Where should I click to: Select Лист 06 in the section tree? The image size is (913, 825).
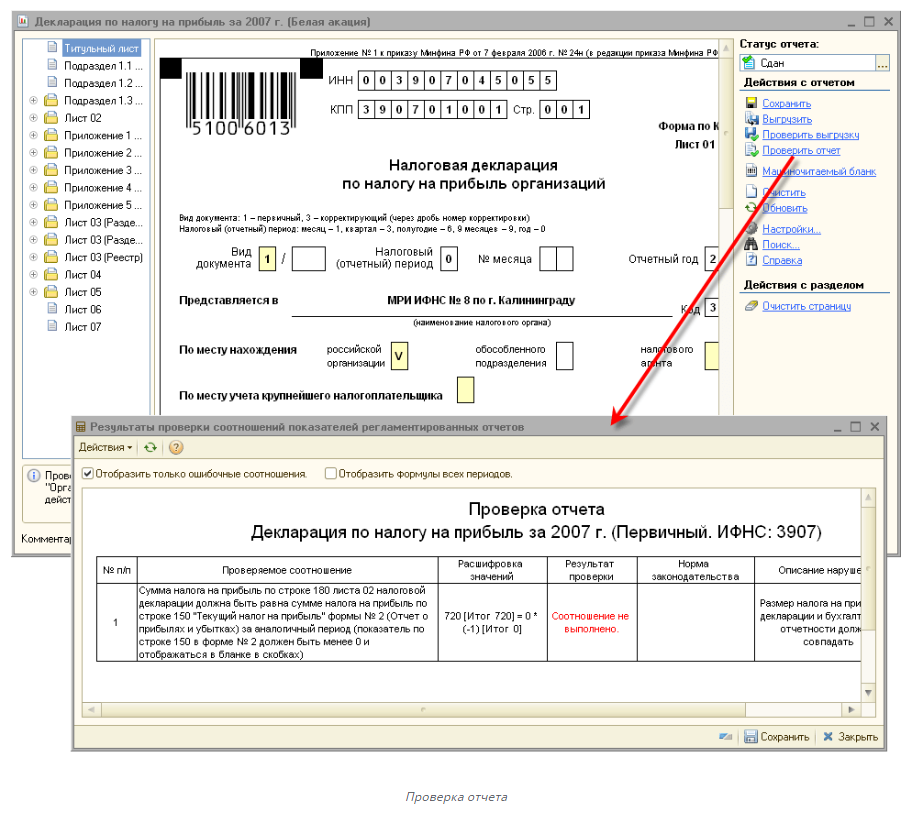[82, 309]
